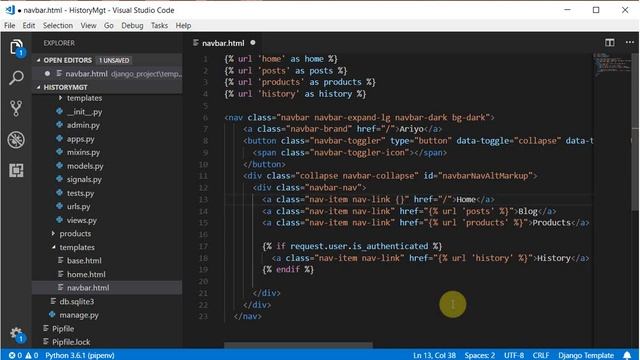Open the Search view in activity bar

click(x=16, y=78)
